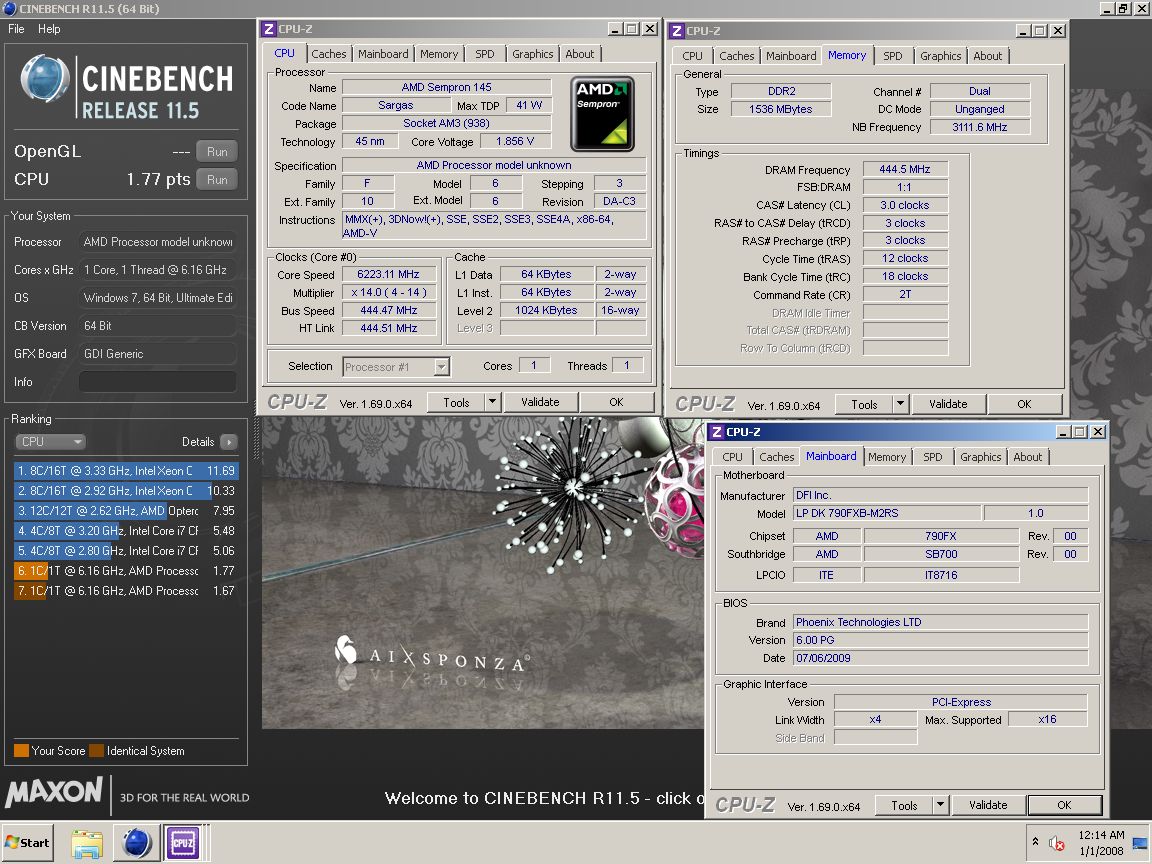This screenshot has width=1152, height=864.
Task: Click Tools button in CPU-Z Mainboard window
Action: 904,805
